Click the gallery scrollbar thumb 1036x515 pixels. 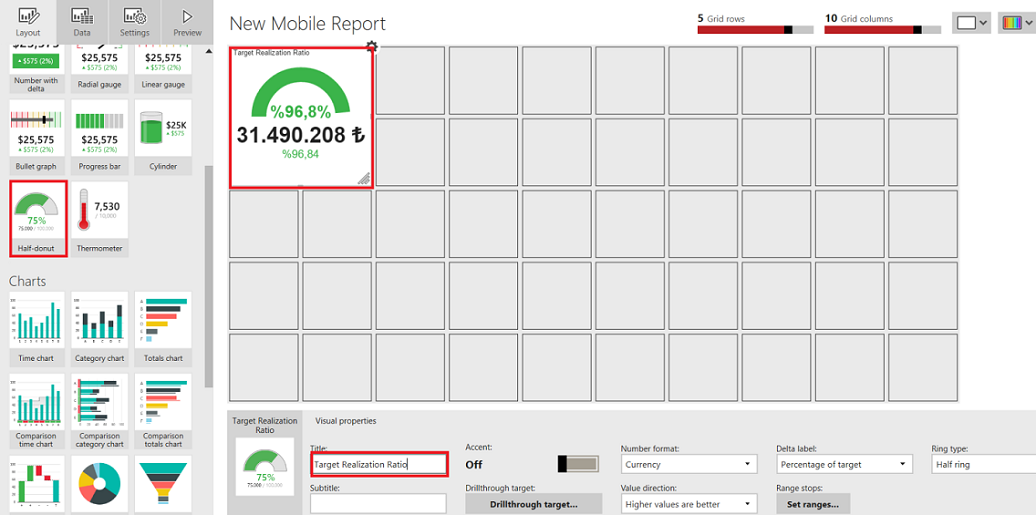pos(209,274)
